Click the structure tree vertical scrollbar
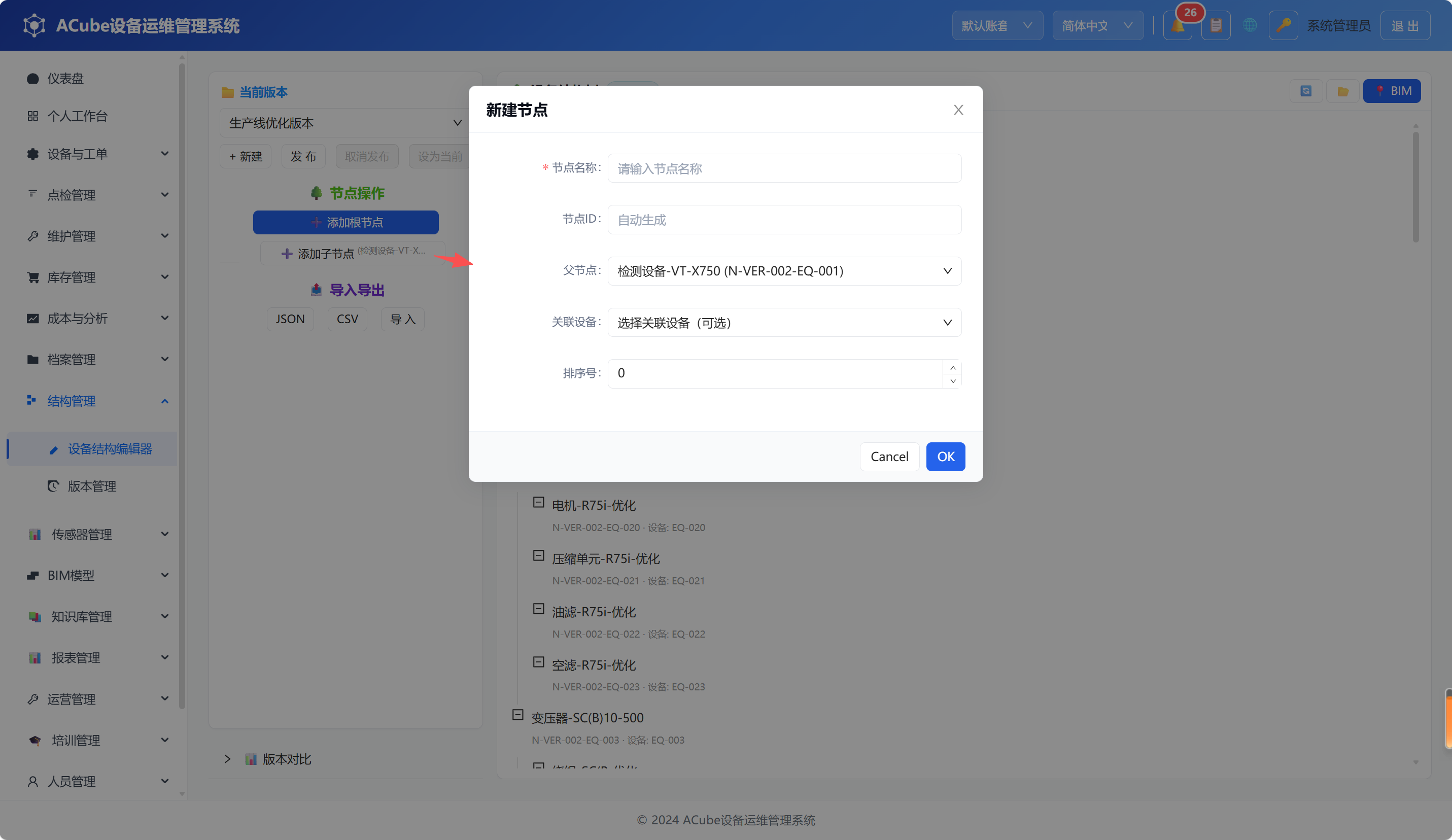Screen dimensions: 1452x840 point(1415,187)
